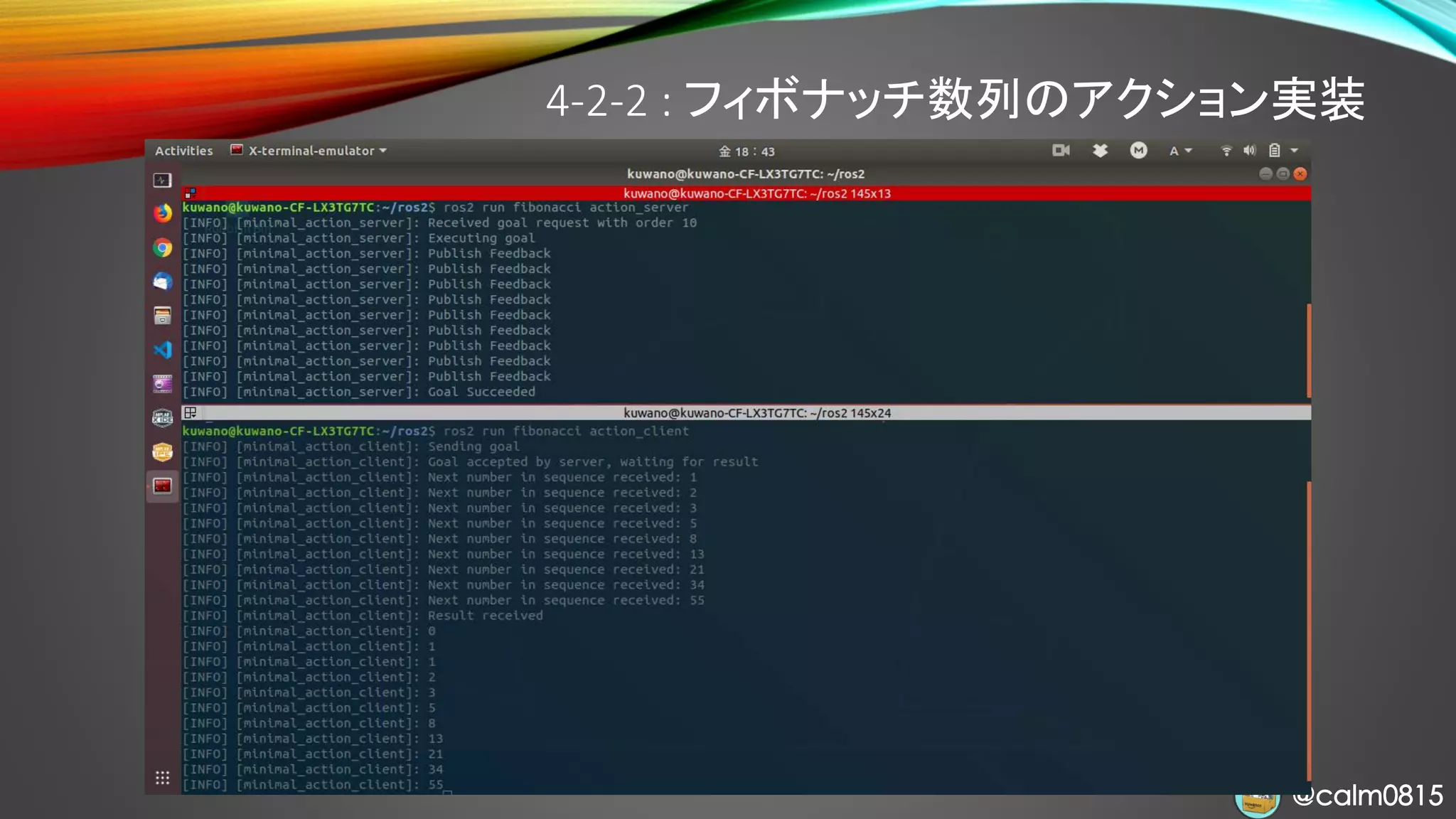Click the 'Result received' log line

[485, 616]
